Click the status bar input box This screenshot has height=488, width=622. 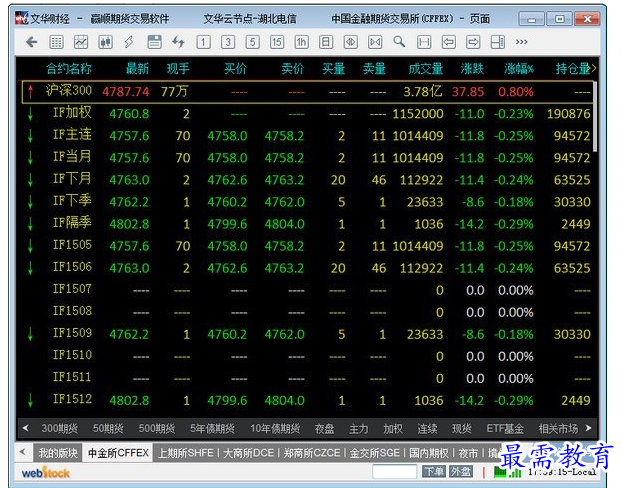coord(395,472)
